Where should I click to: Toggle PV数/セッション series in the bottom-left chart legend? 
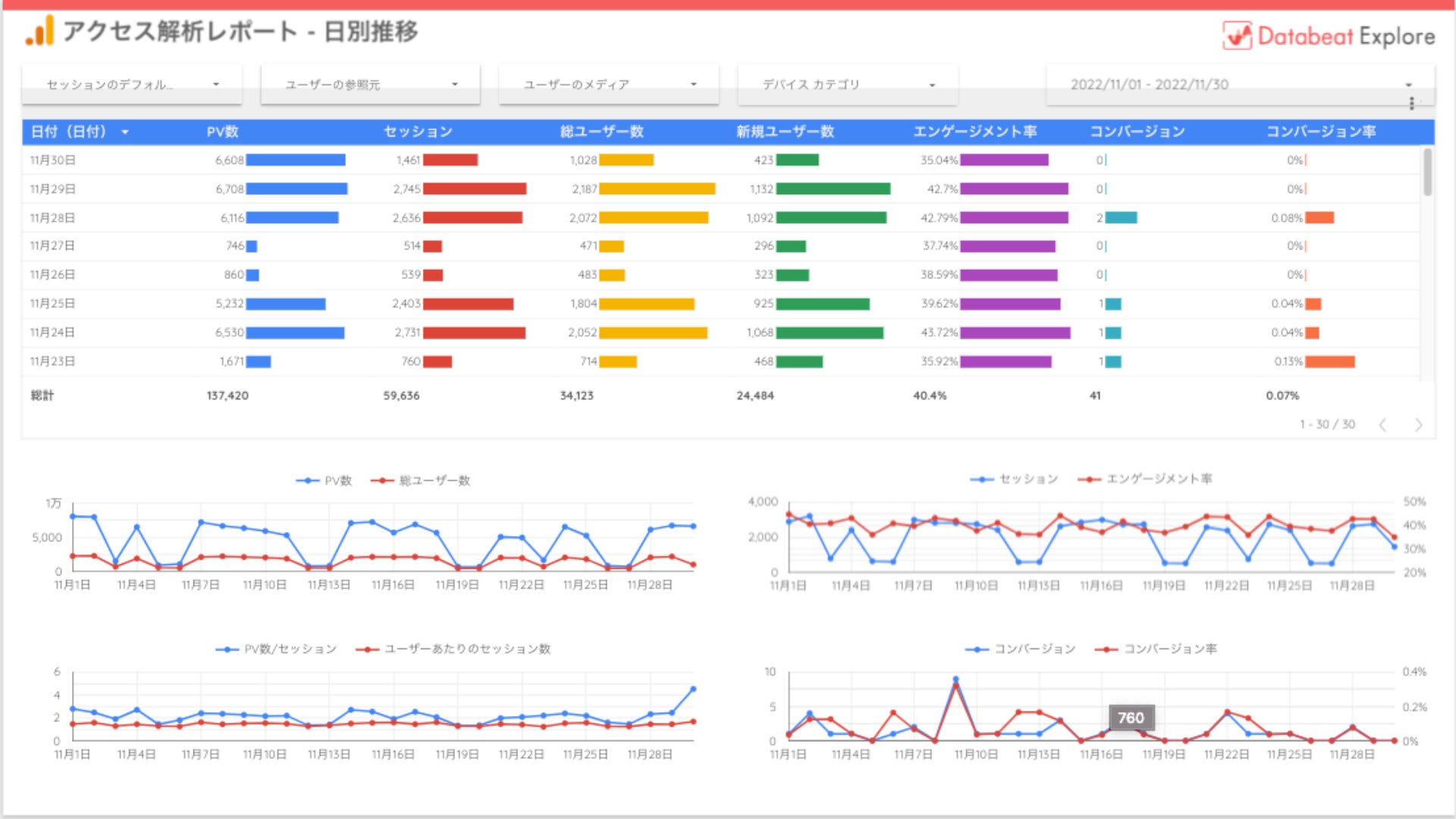290,649
